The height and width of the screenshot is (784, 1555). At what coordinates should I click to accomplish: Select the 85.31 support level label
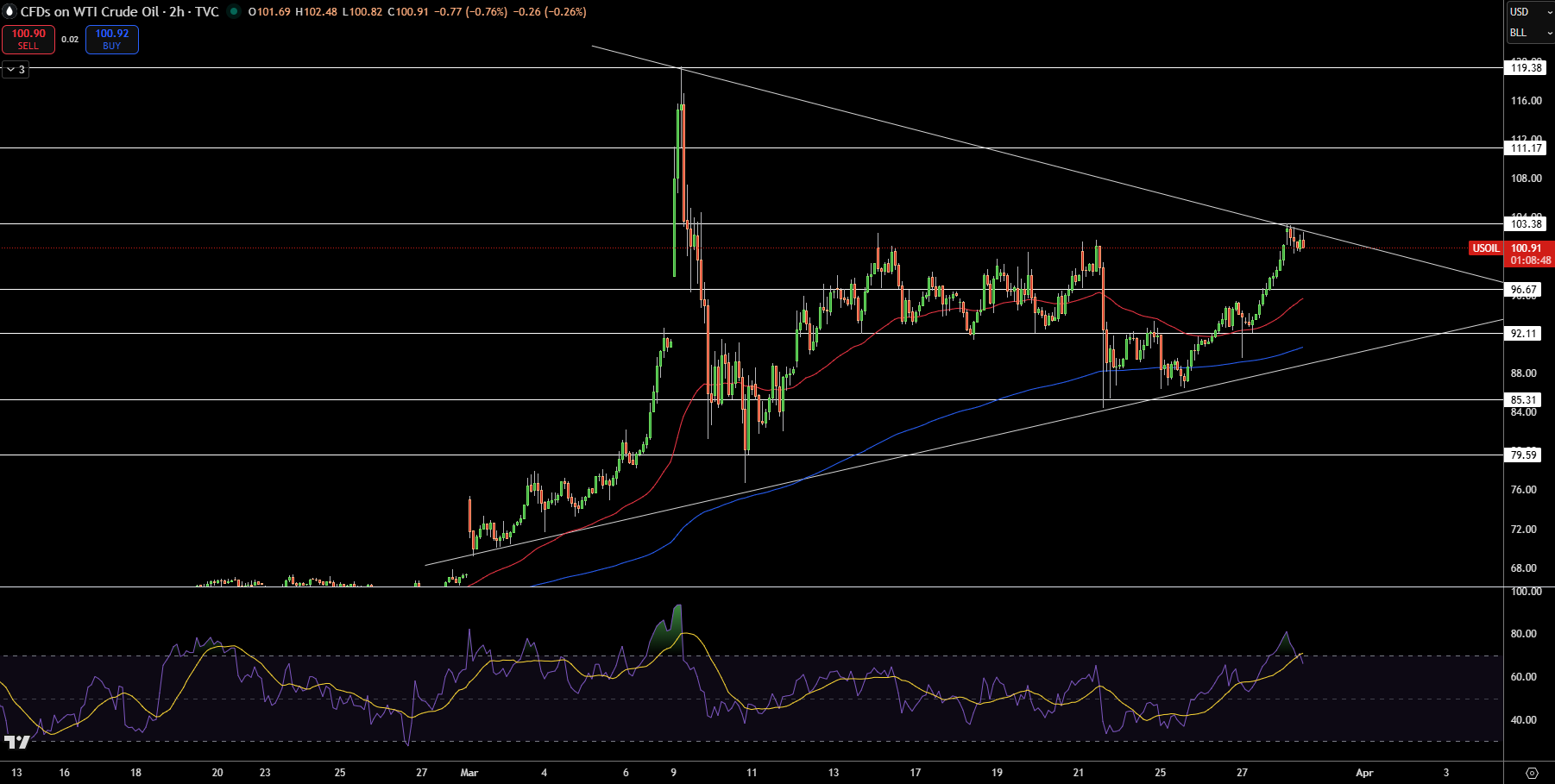coord(1523,400)
